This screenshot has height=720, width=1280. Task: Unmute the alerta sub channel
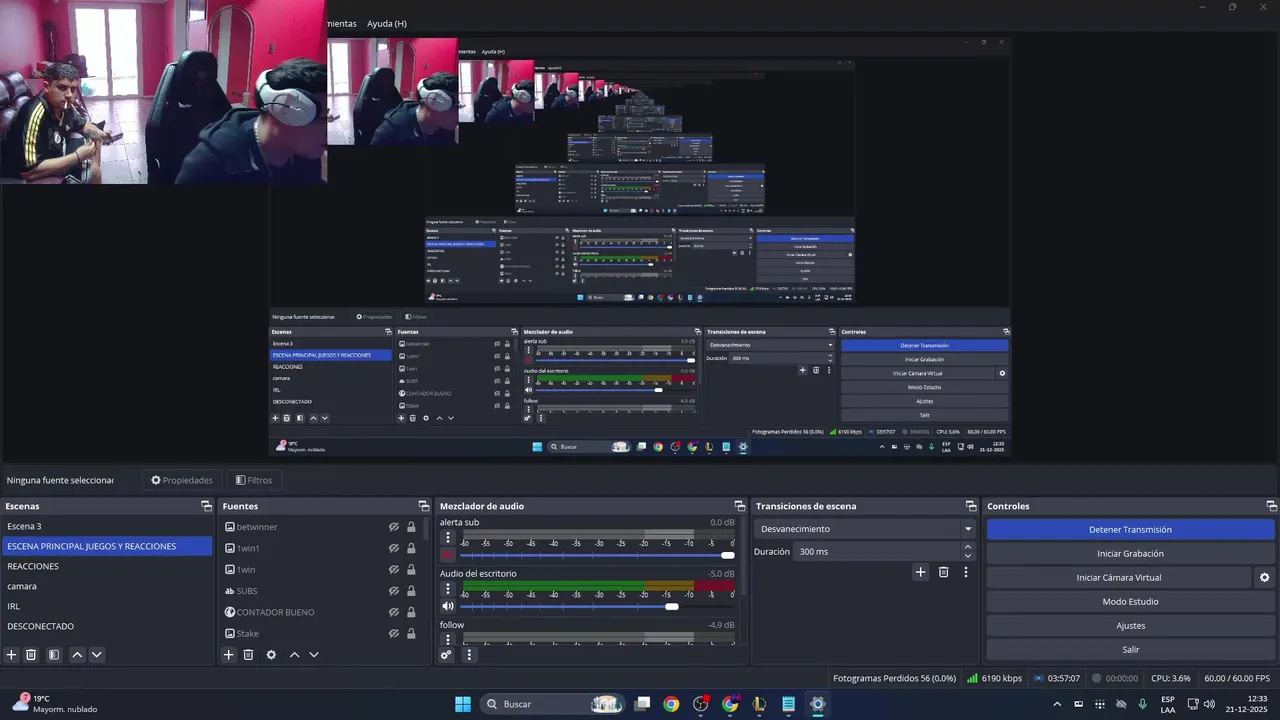pos(447,555)
